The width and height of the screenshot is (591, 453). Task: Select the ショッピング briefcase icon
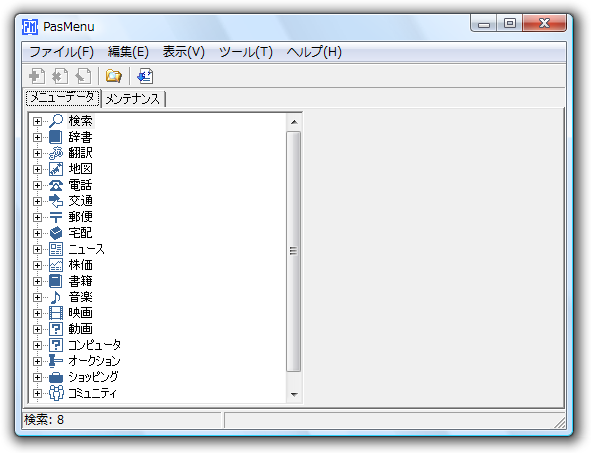click(x=56, y=377)
